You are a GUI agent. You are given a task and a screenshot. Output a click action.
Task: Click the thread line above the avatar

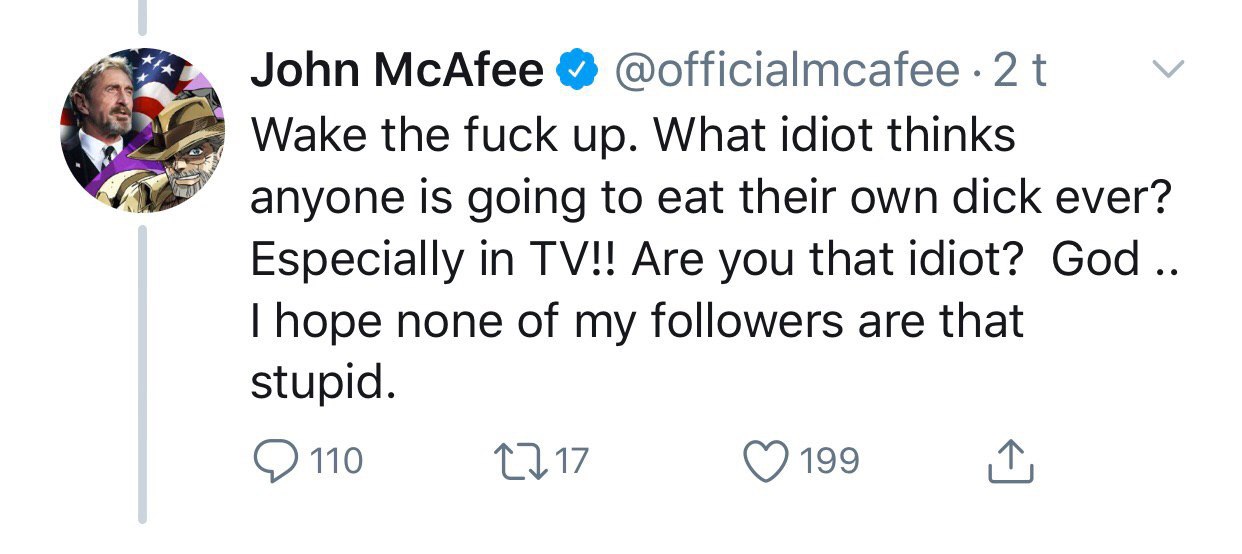[142, 16]
